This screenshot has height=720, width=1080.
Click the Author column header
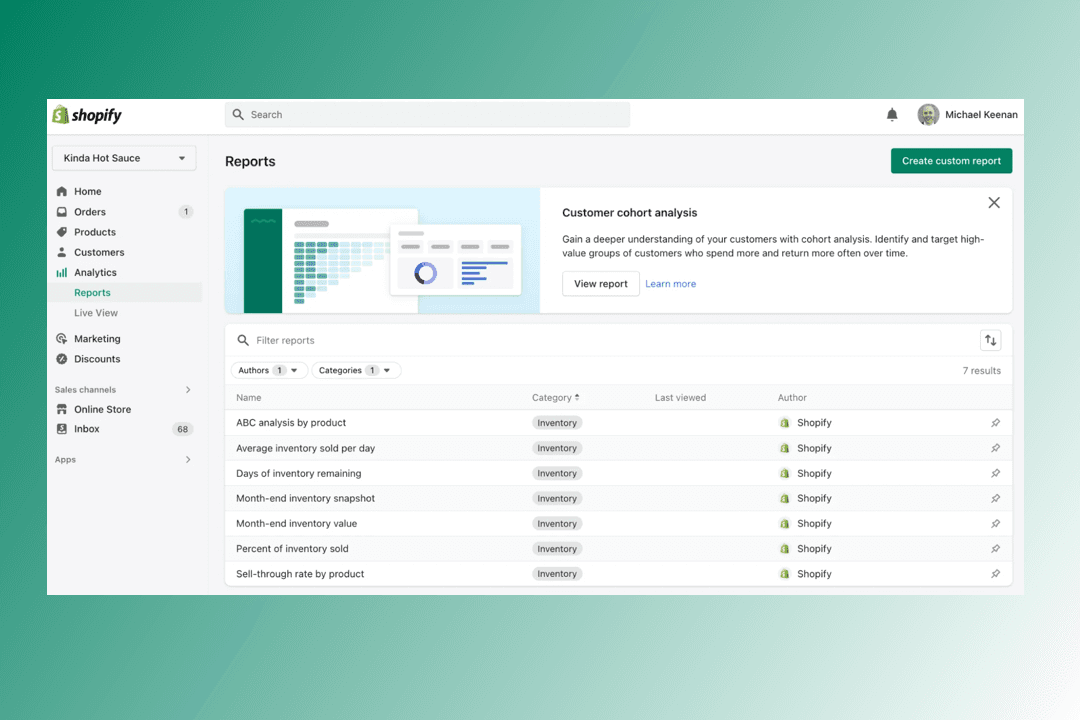792,398
